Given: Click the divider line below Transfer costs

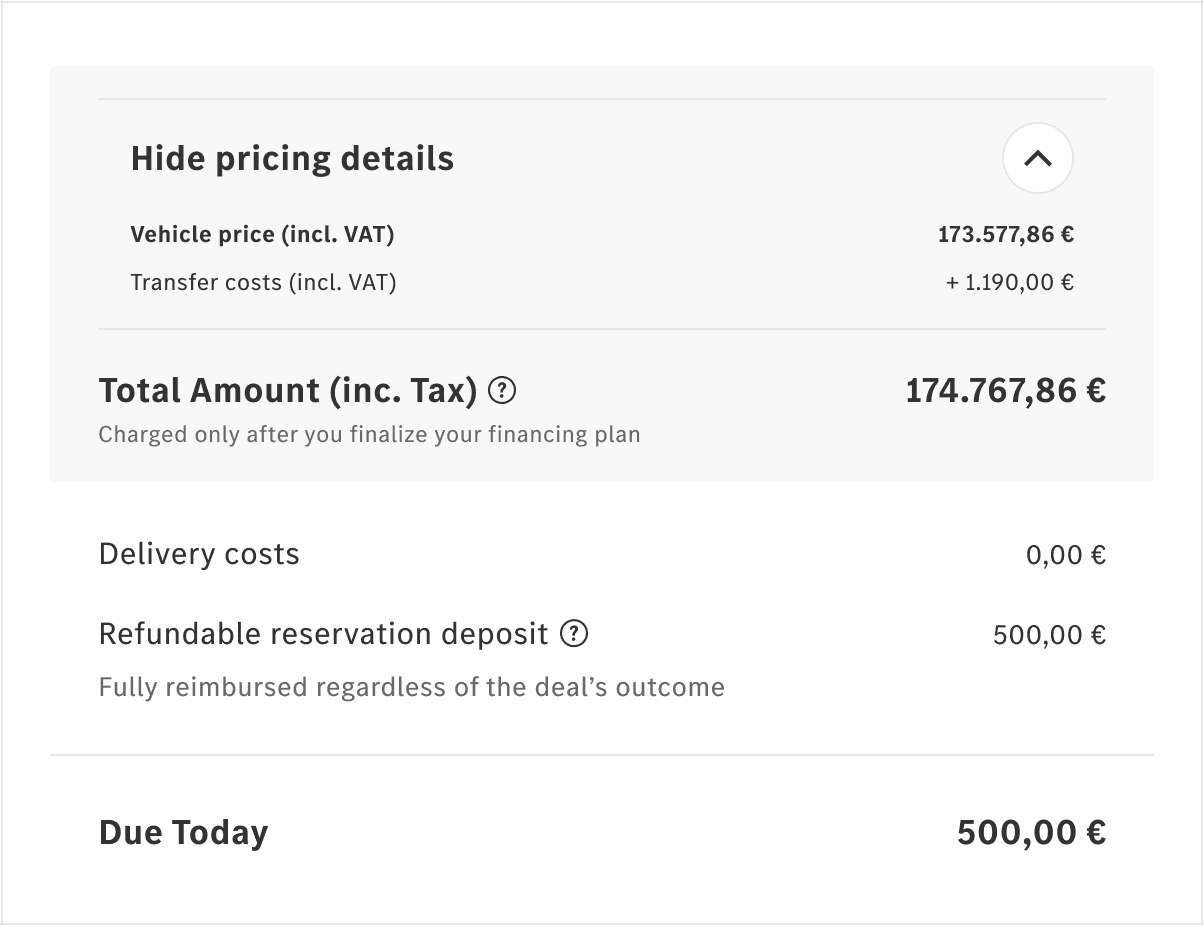Looking at the screenshot, I should [601, 329].
